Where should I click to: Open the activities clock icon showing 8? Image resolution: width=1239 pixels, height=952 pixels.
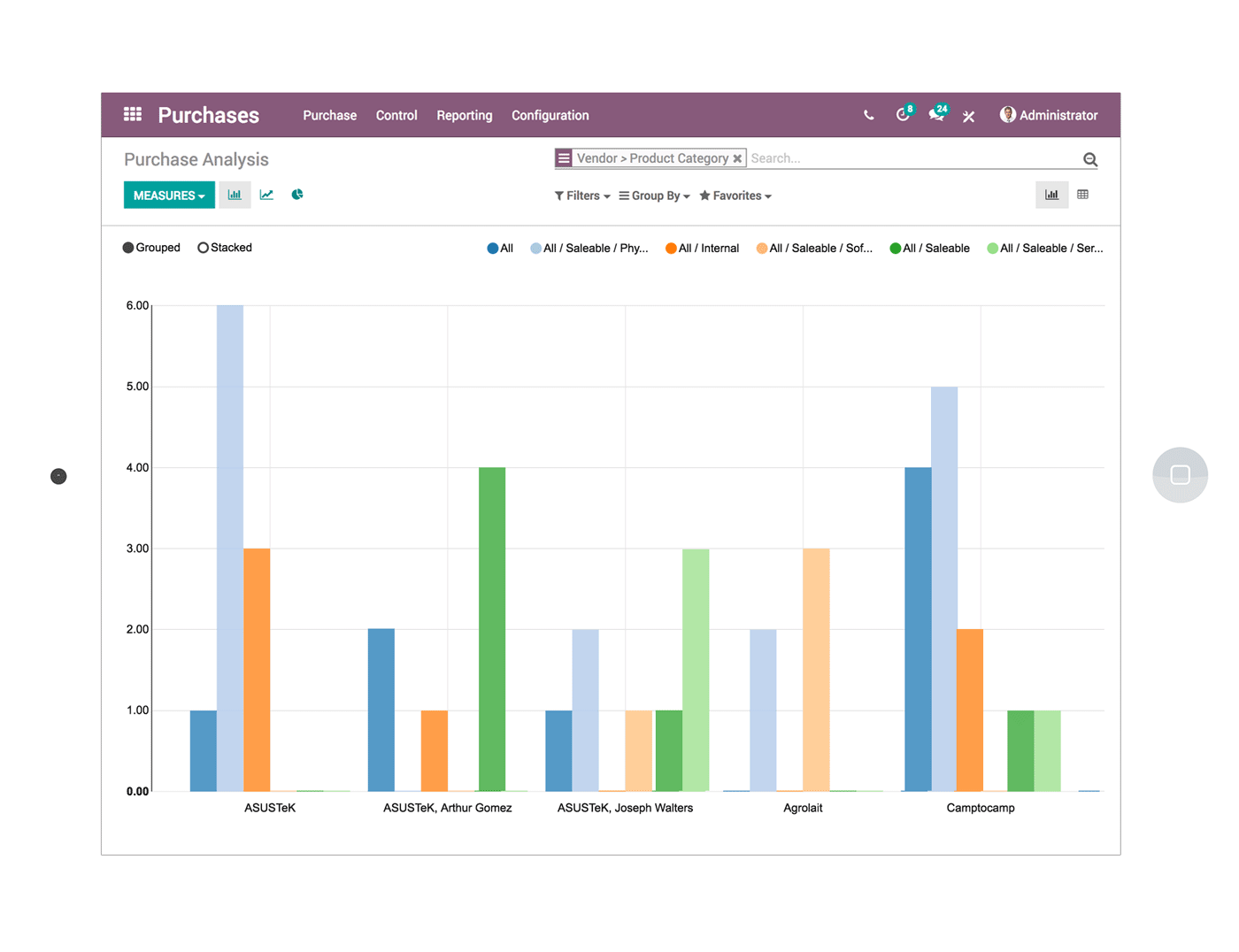tap(903, 114)
